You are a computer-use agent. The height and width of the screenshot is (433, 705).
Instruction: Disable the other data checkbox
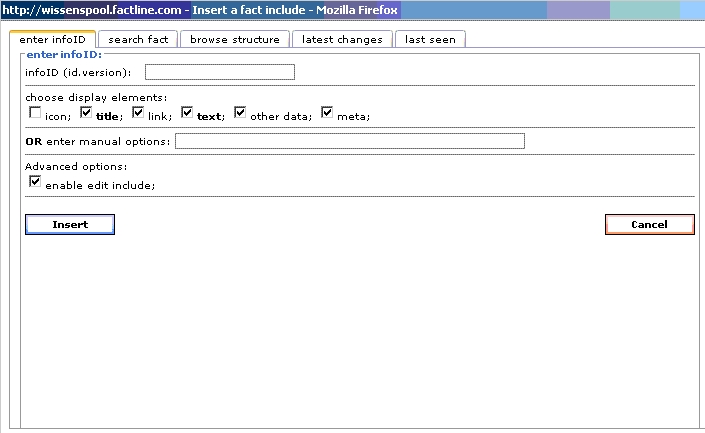240,114
